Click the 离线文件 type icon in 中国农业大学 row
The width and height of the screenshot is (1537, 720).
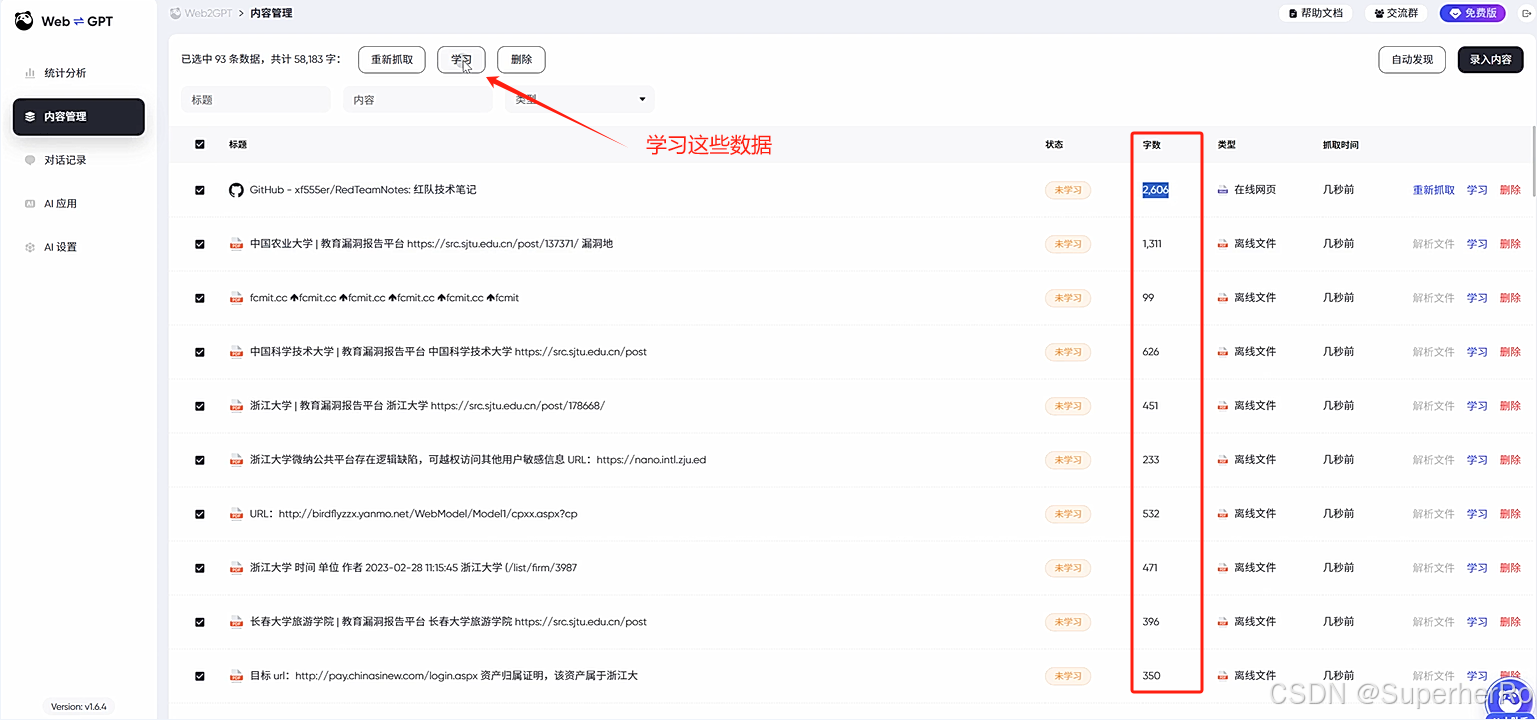(1222, 244)
